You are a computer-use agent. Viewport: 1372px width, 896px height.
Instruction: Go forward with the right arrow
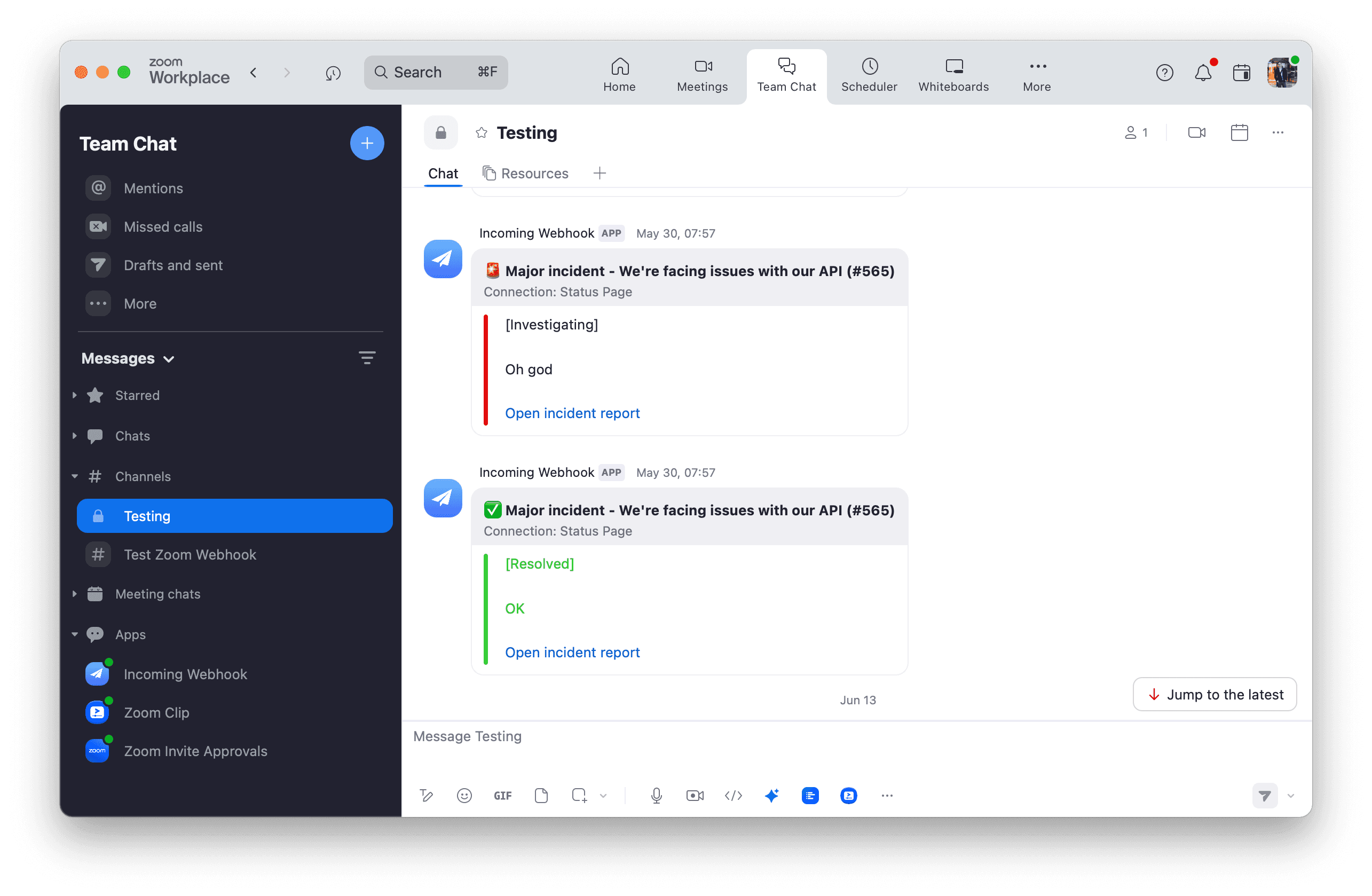(287, 73)
